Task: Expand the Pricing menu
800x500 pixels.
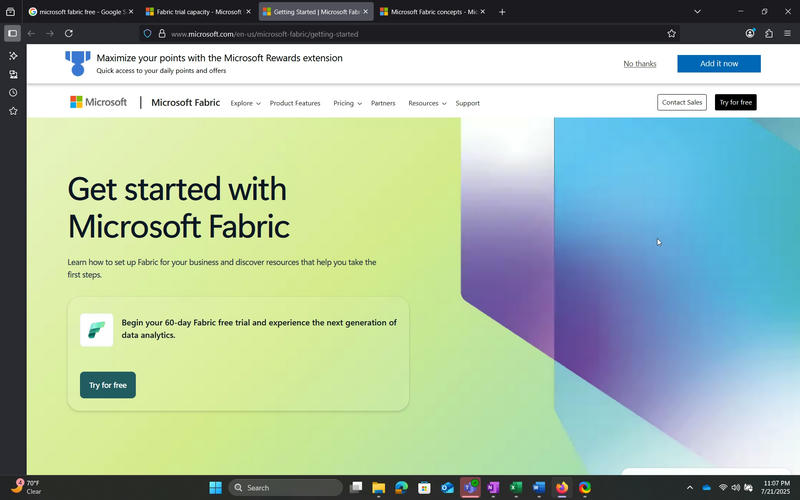Action: click(x=347, y=103)
